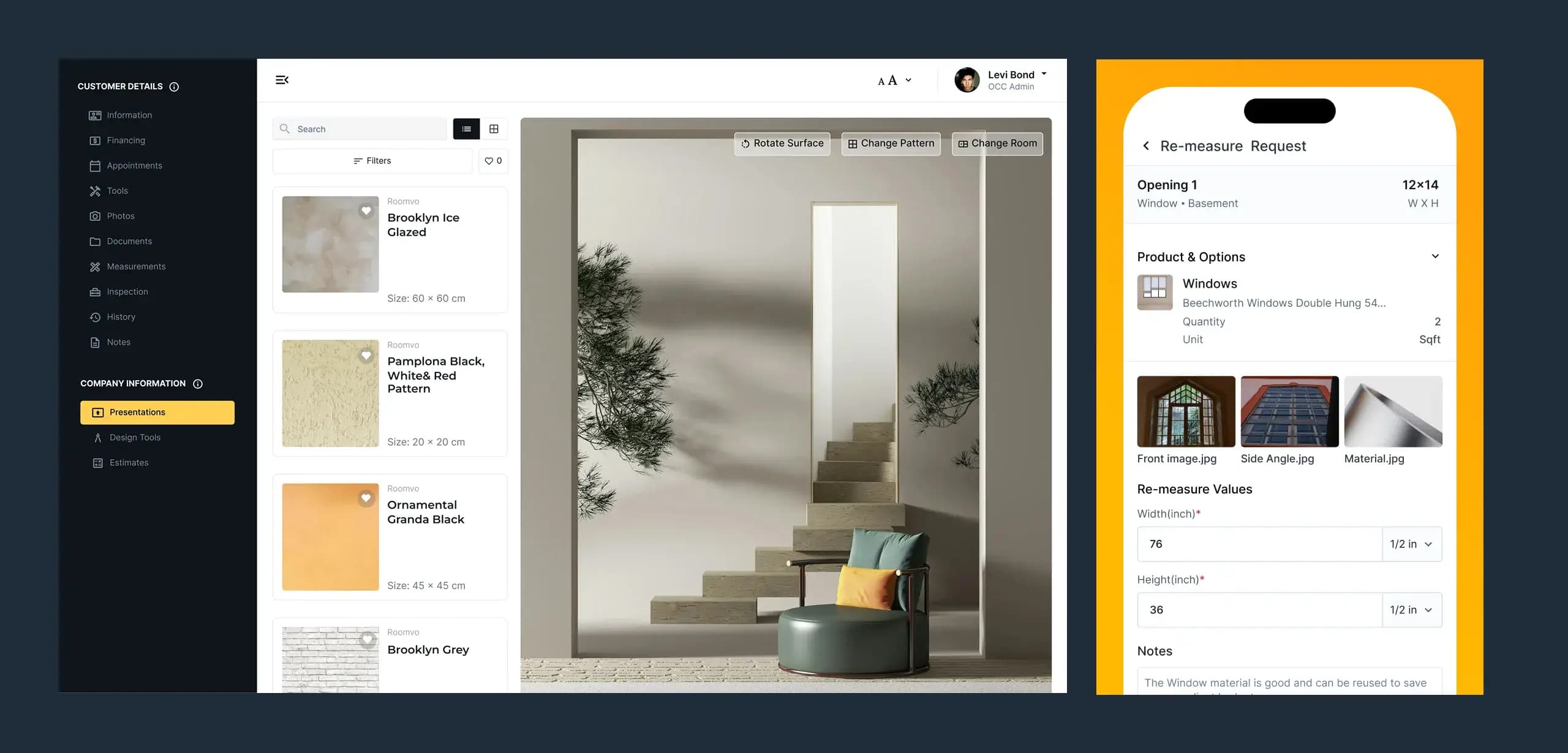Go back from Re-measure Request screen
1568x753 pixels.
click(x=1145, y=146)
